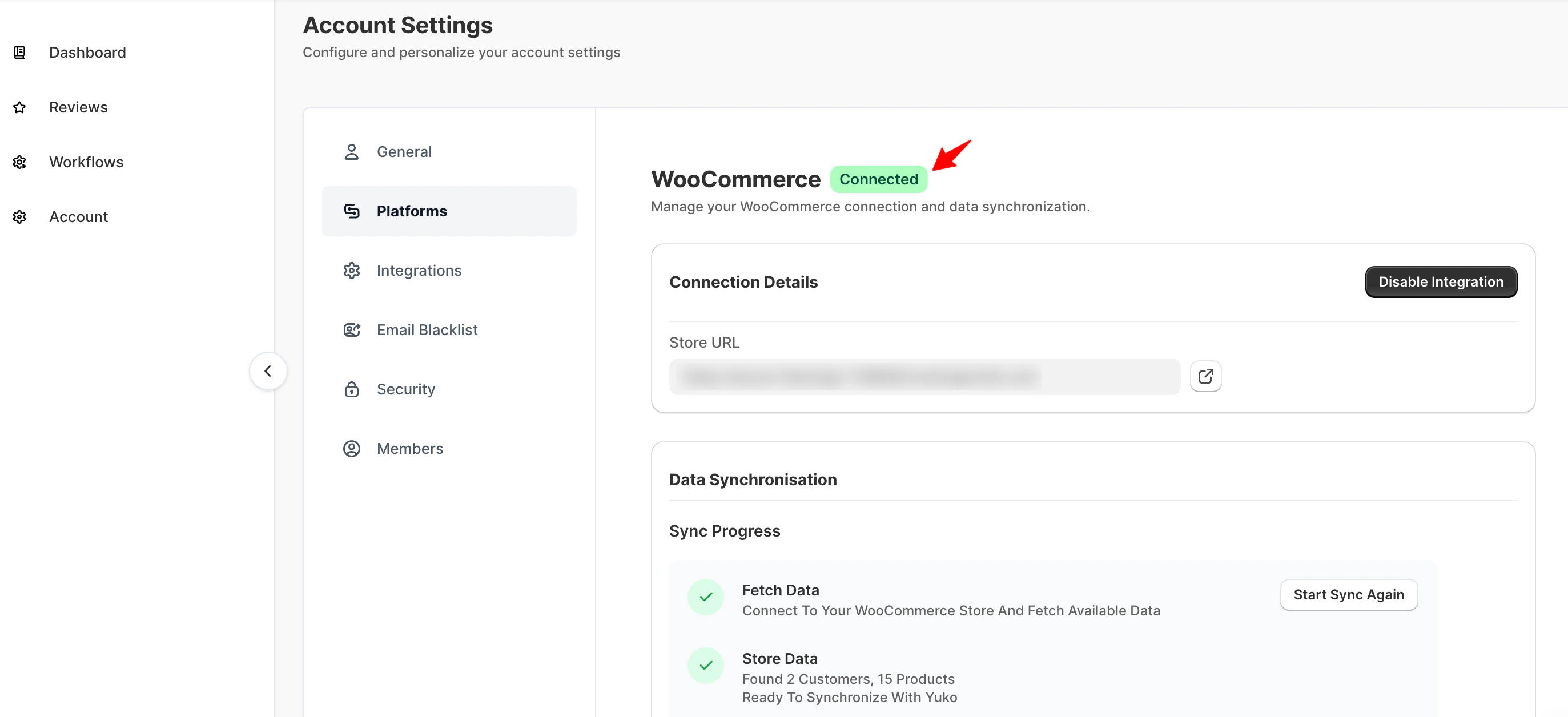Open Integrations settings tab
The image size is (1568, 717).
(449, 270)
